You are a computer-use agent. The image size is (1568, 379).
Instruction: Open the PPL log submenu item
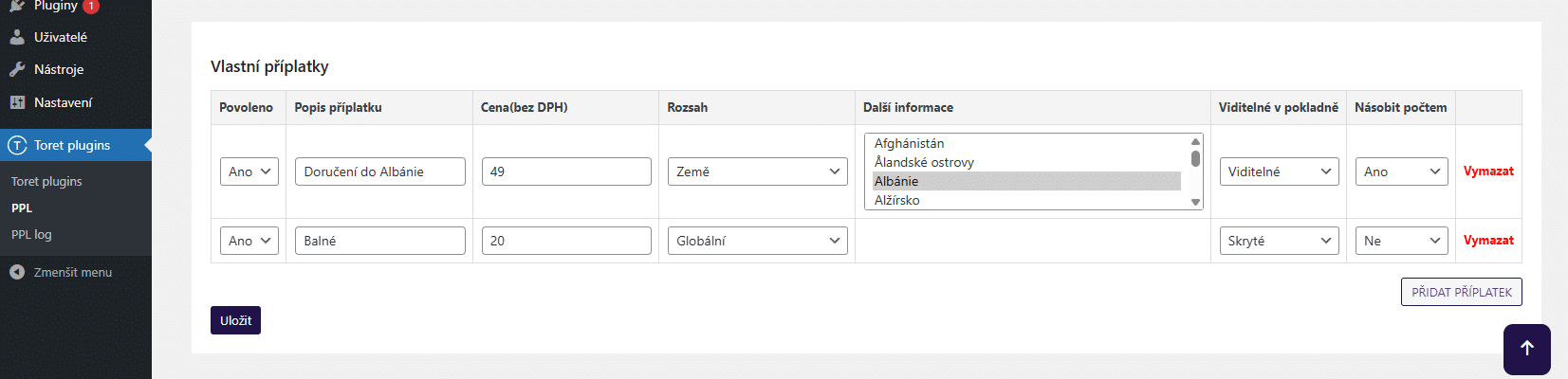pyautogui.click(x=31, y=234)
